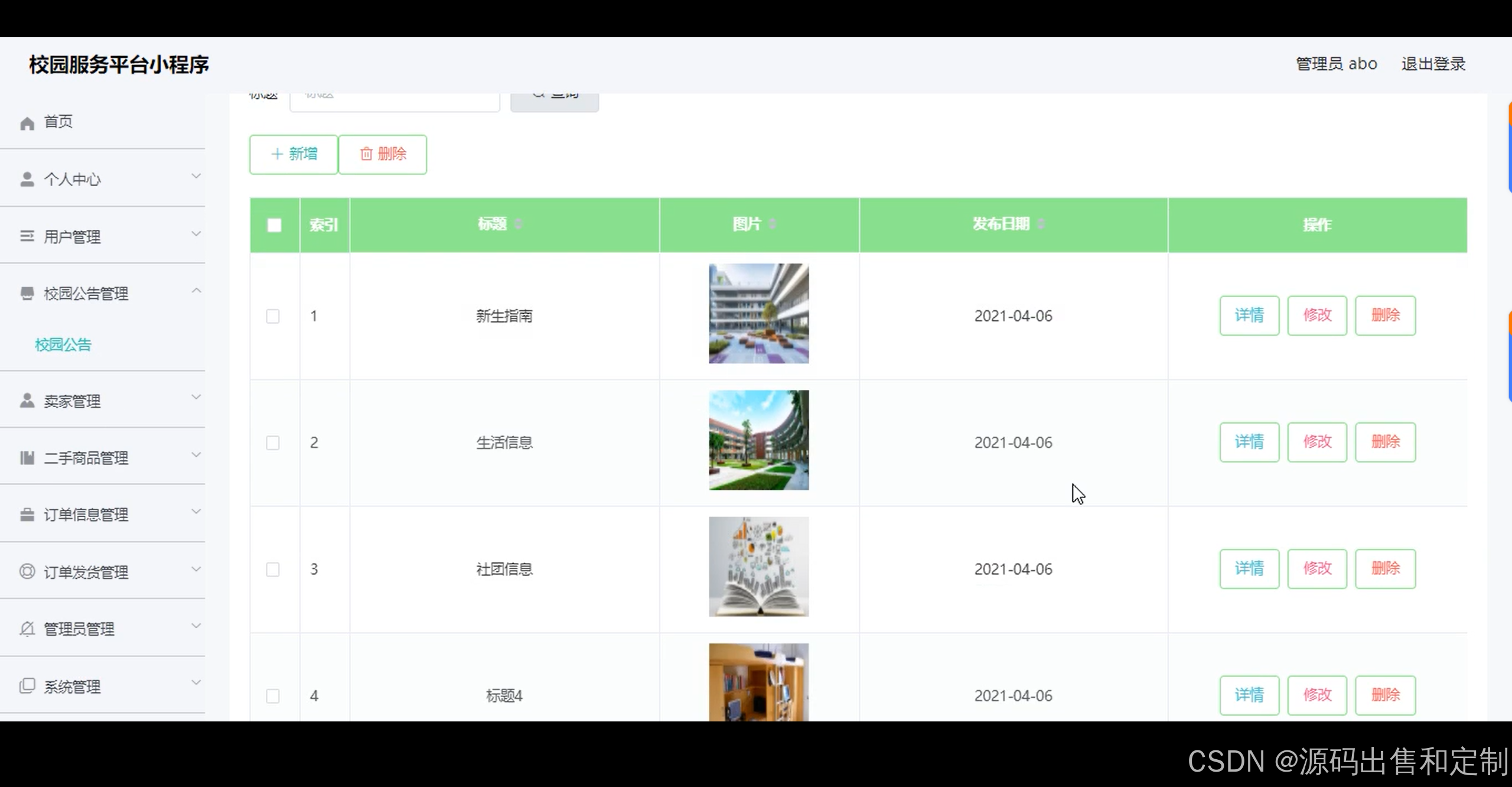Open 详情 for row 新生指南

click(1249, 316)
